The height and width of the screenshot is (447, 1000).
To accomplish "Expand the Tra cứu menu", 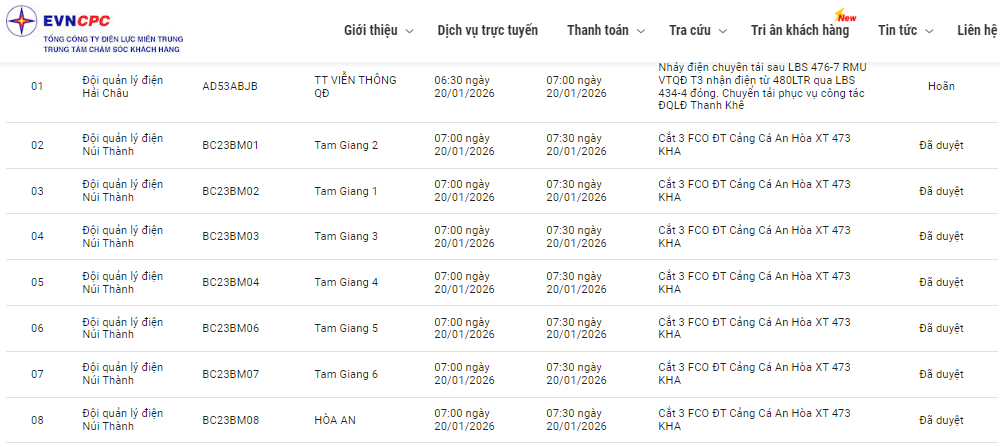I will coord(697,30).
